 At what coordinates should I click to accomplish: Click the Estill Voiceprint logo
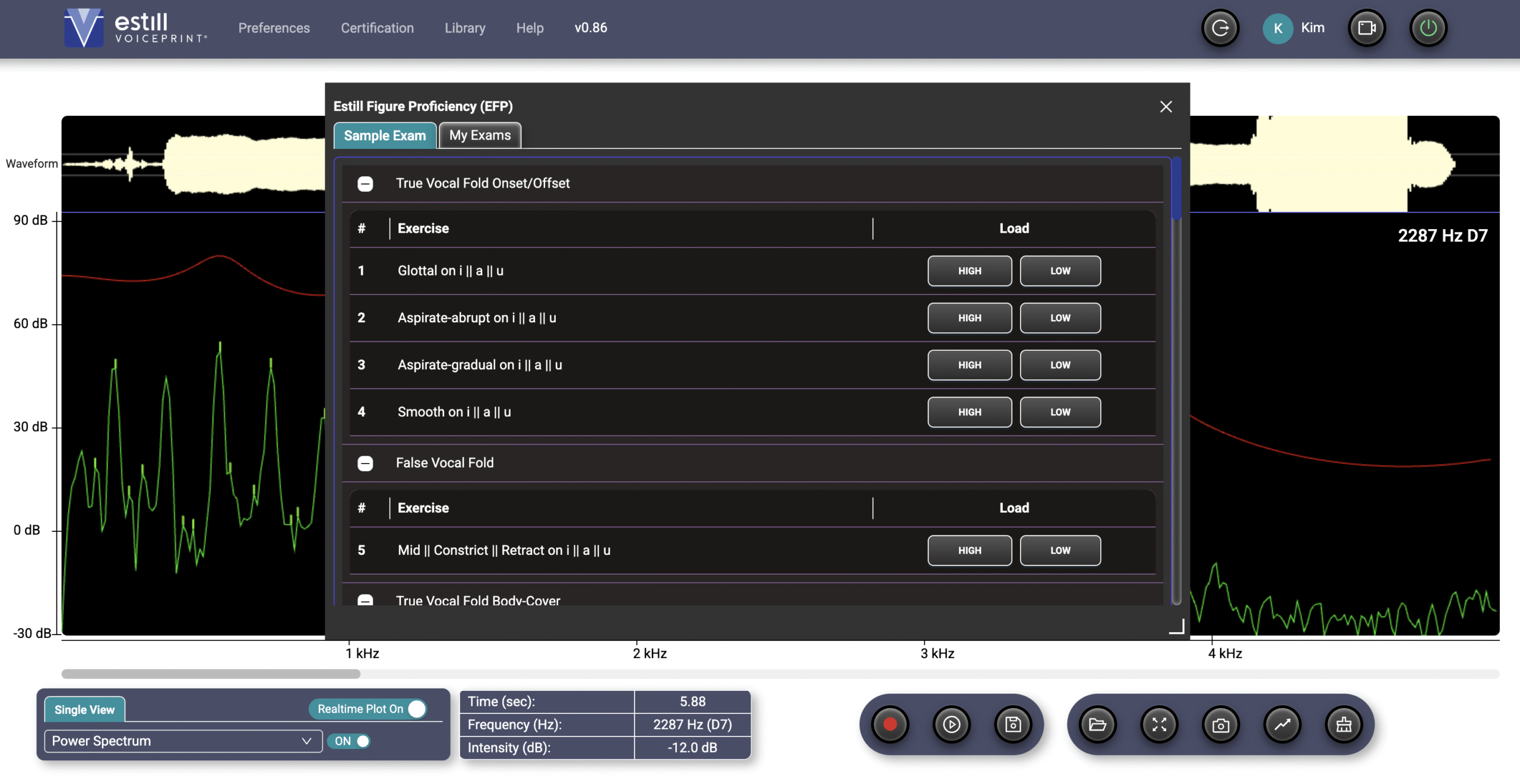coord(135,28)
